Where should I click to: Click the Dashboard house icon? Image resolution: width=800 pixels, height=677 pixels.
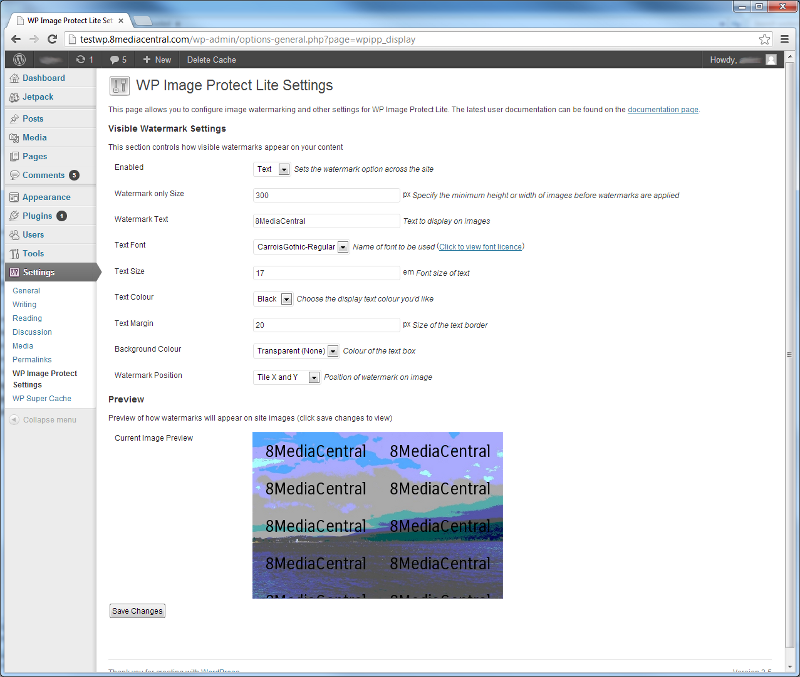14,78
